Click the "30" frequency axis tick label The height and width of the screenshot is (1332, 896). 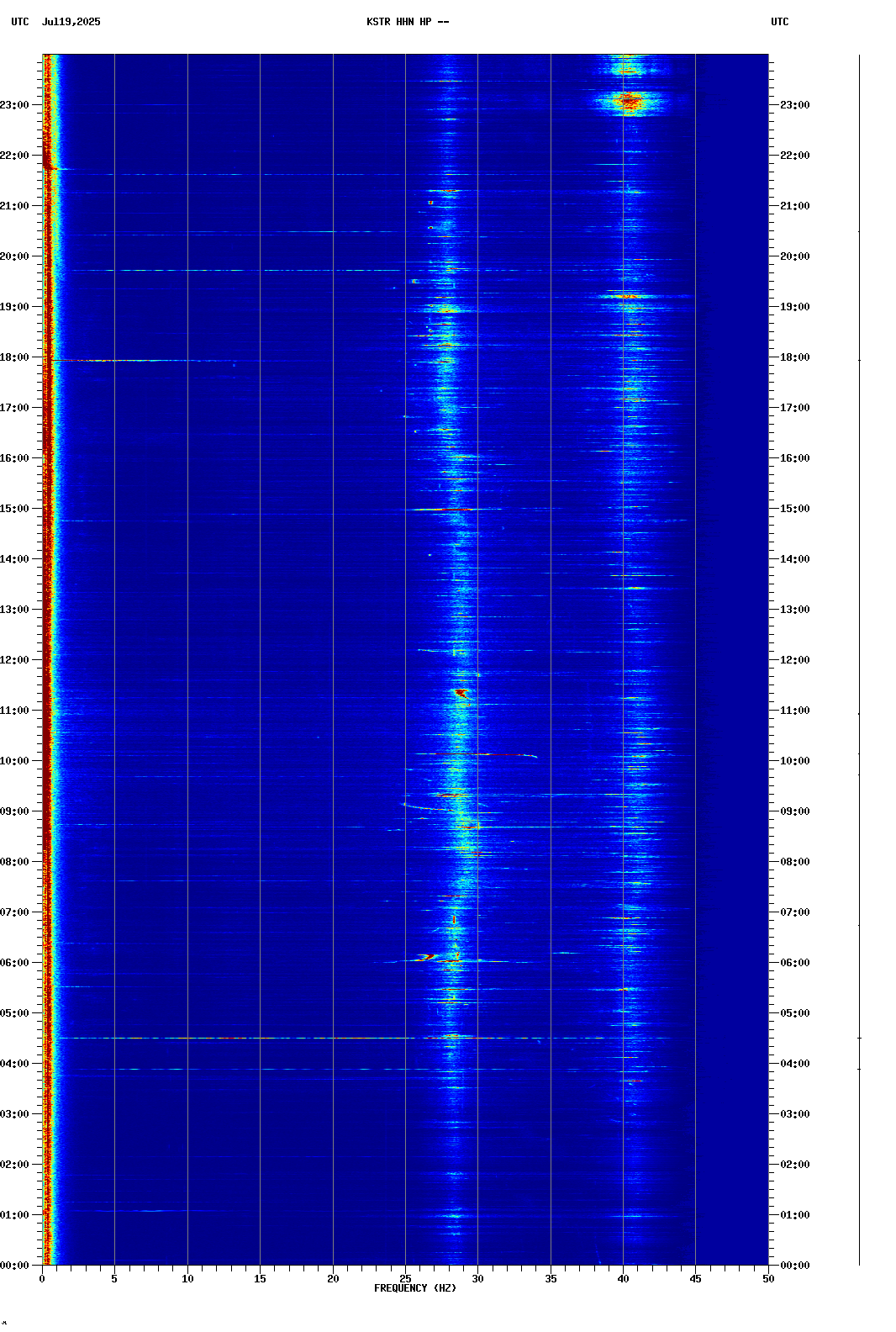tap(477, 1279)
